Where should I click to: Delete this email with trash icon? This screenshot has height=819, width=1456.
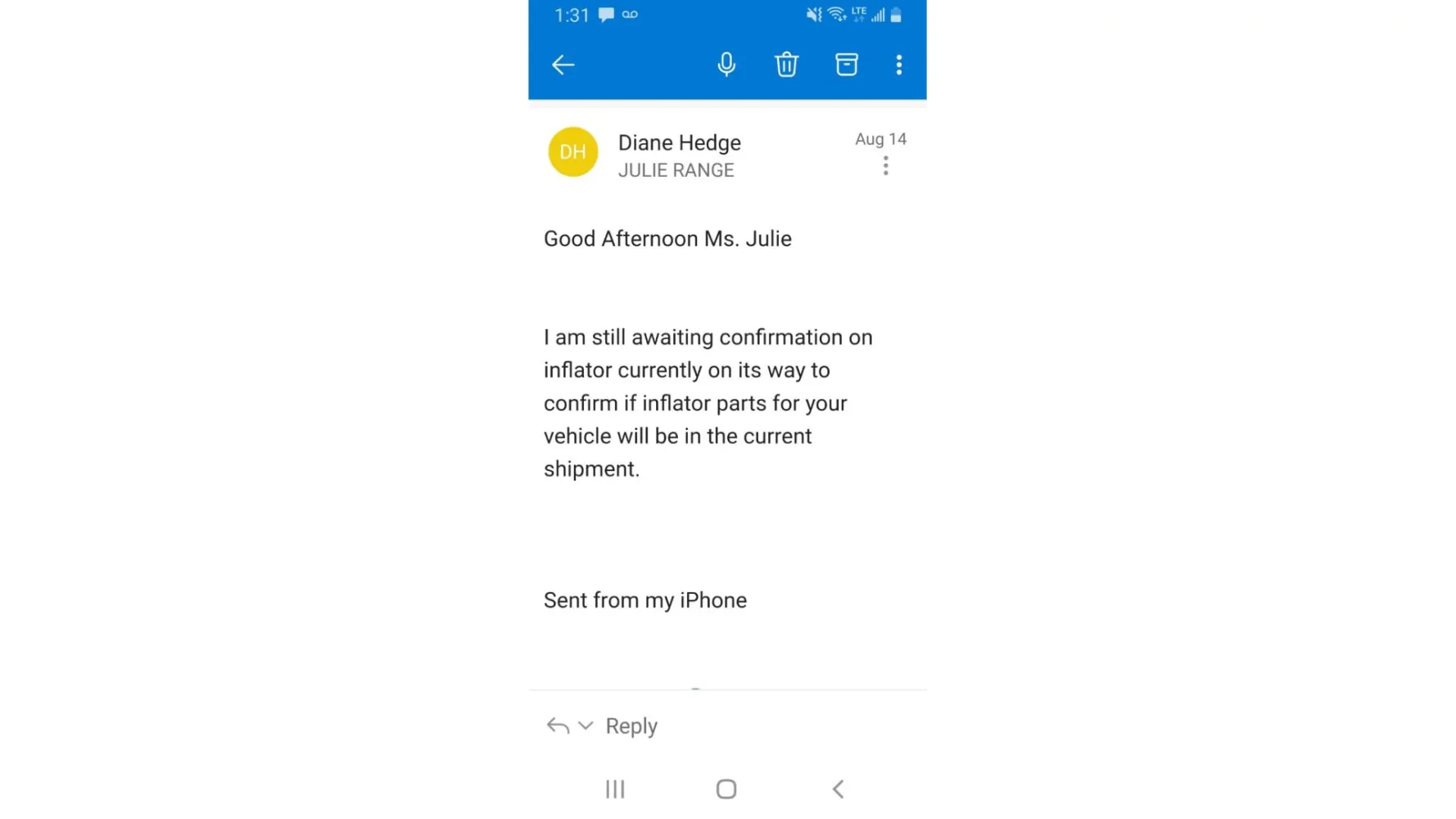coord(786,65)
